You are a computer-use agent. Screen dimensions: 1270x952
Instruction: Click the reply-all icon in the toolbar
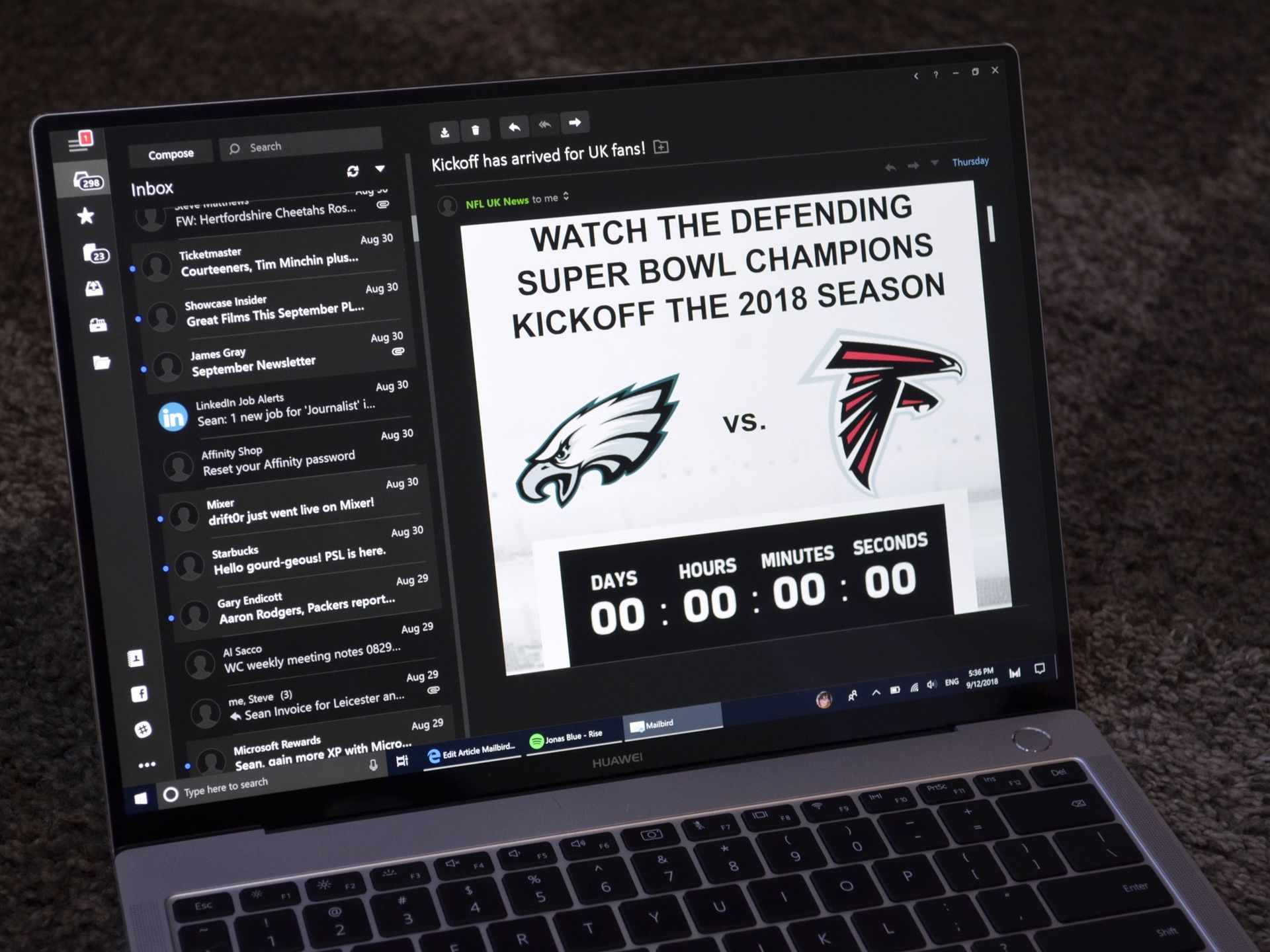[x=547, y=127]
